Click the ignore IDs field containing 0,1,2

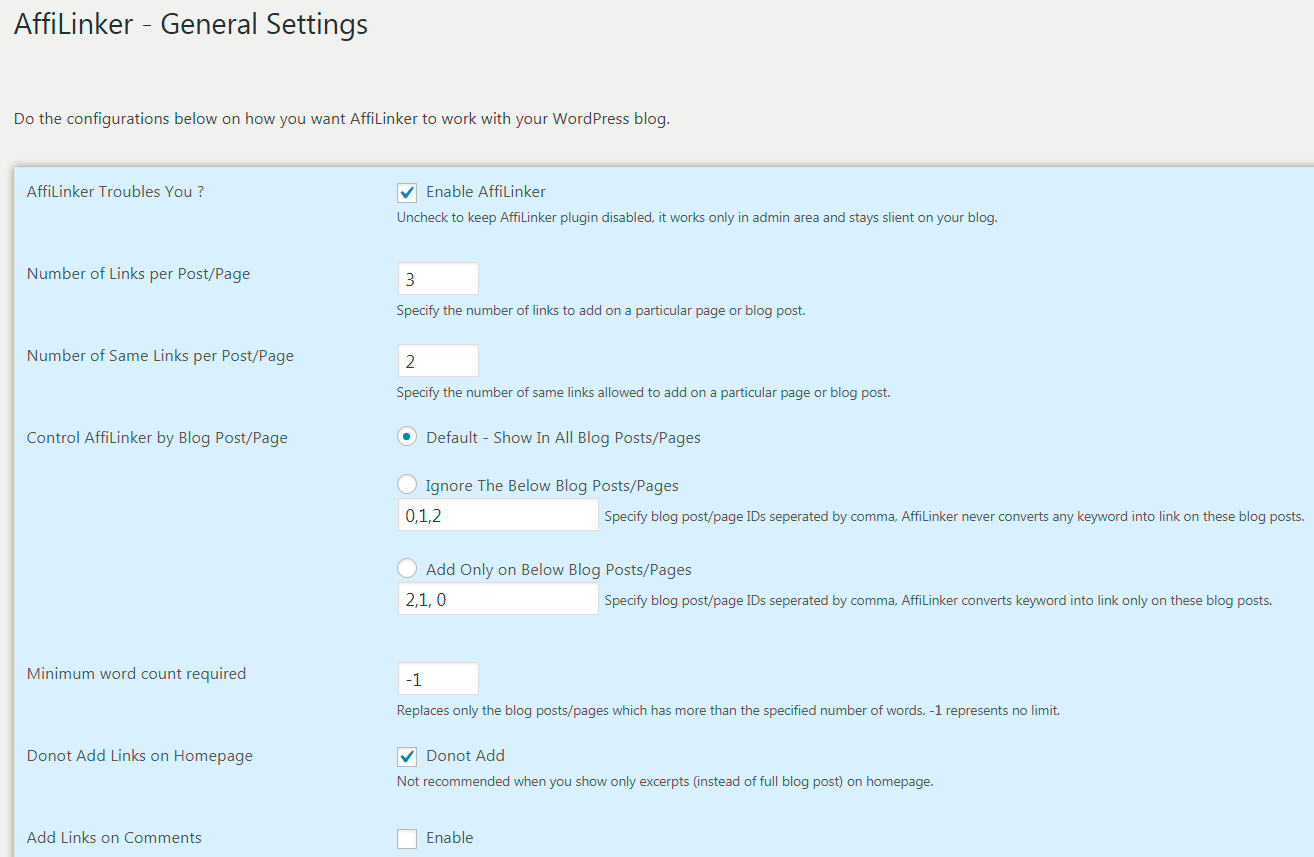[x=498, y=515]
